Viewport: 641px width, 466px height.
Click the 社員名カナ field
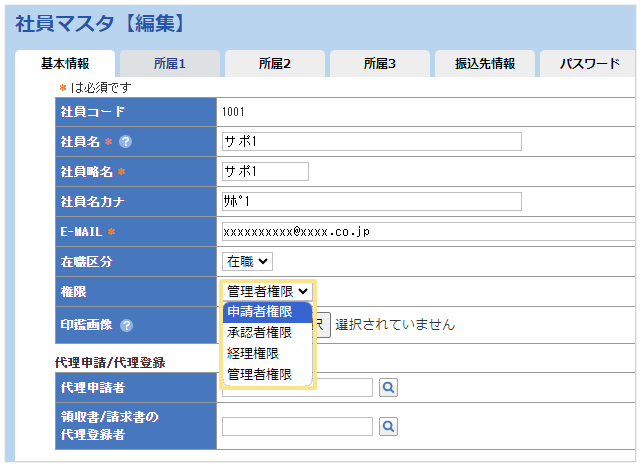[x=371, y=202]
